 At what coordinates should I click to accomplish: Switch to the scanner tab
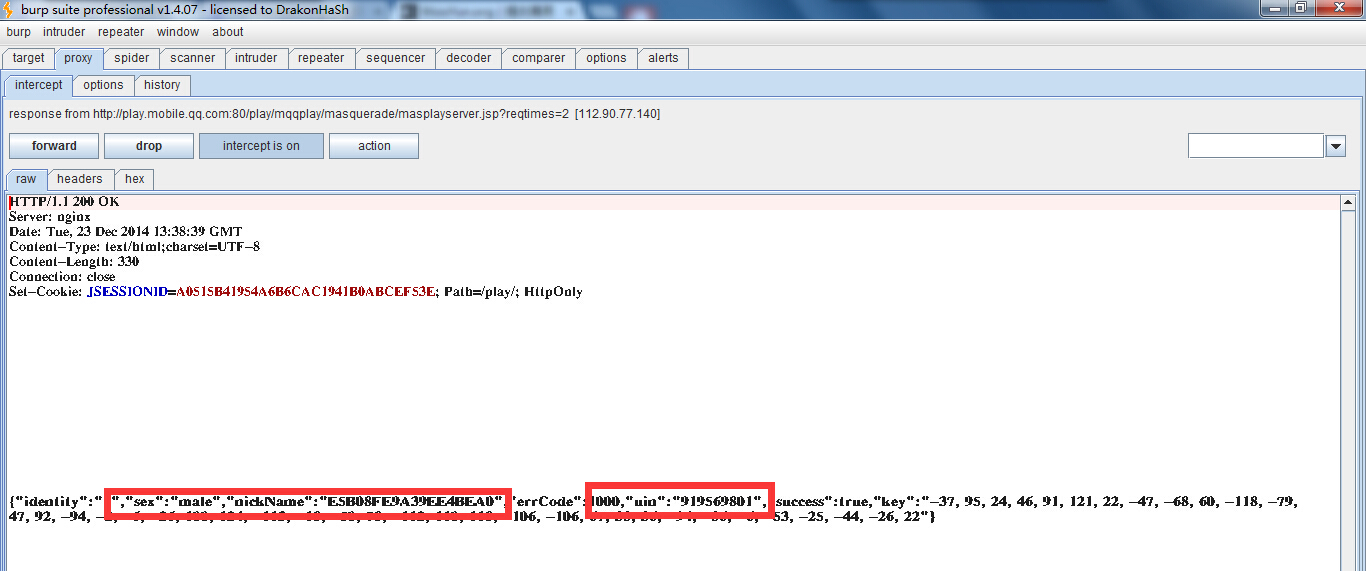(192, 58)
